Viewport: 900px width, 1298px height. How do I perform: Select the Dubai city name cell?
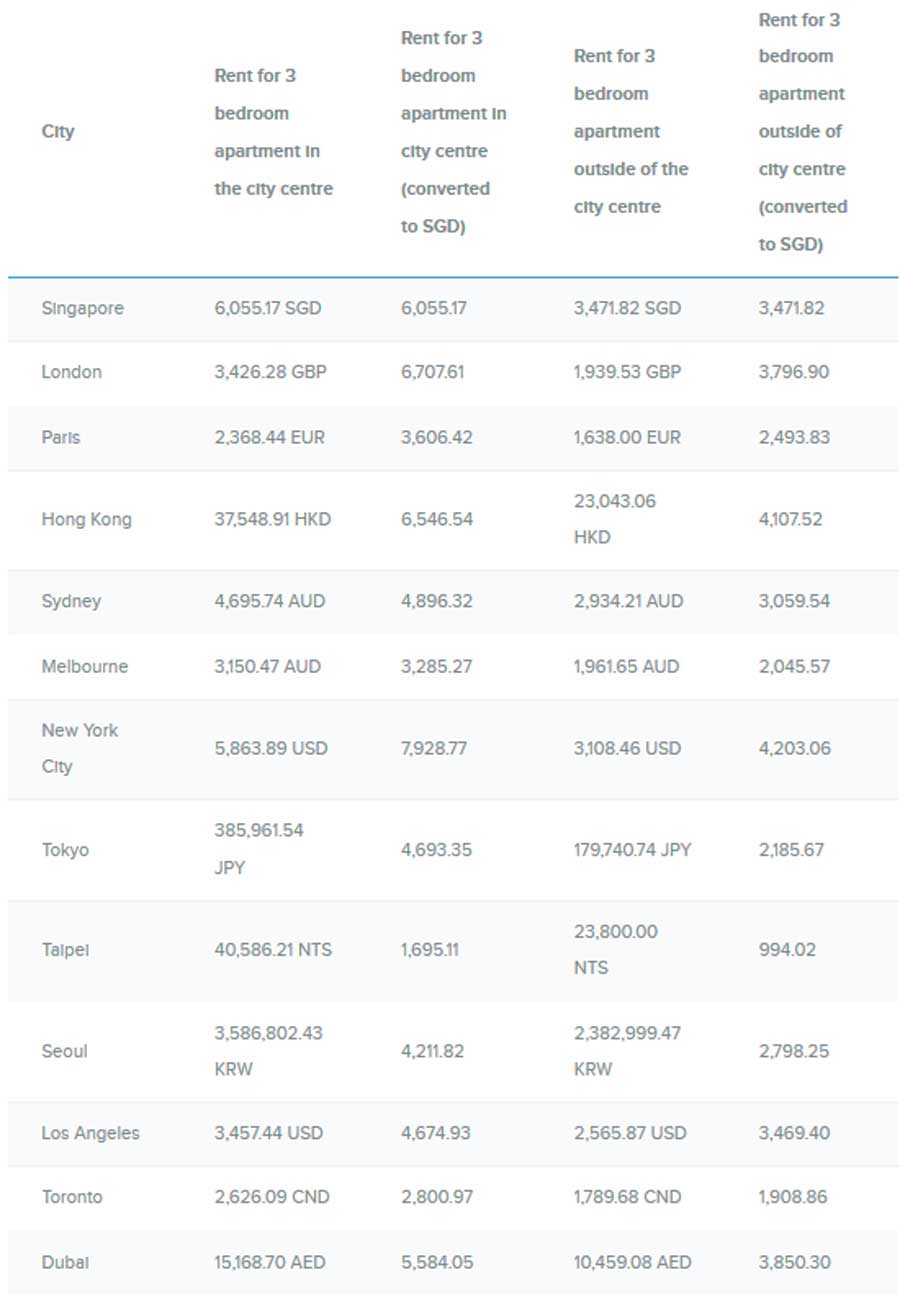[x=65, y=1262]
